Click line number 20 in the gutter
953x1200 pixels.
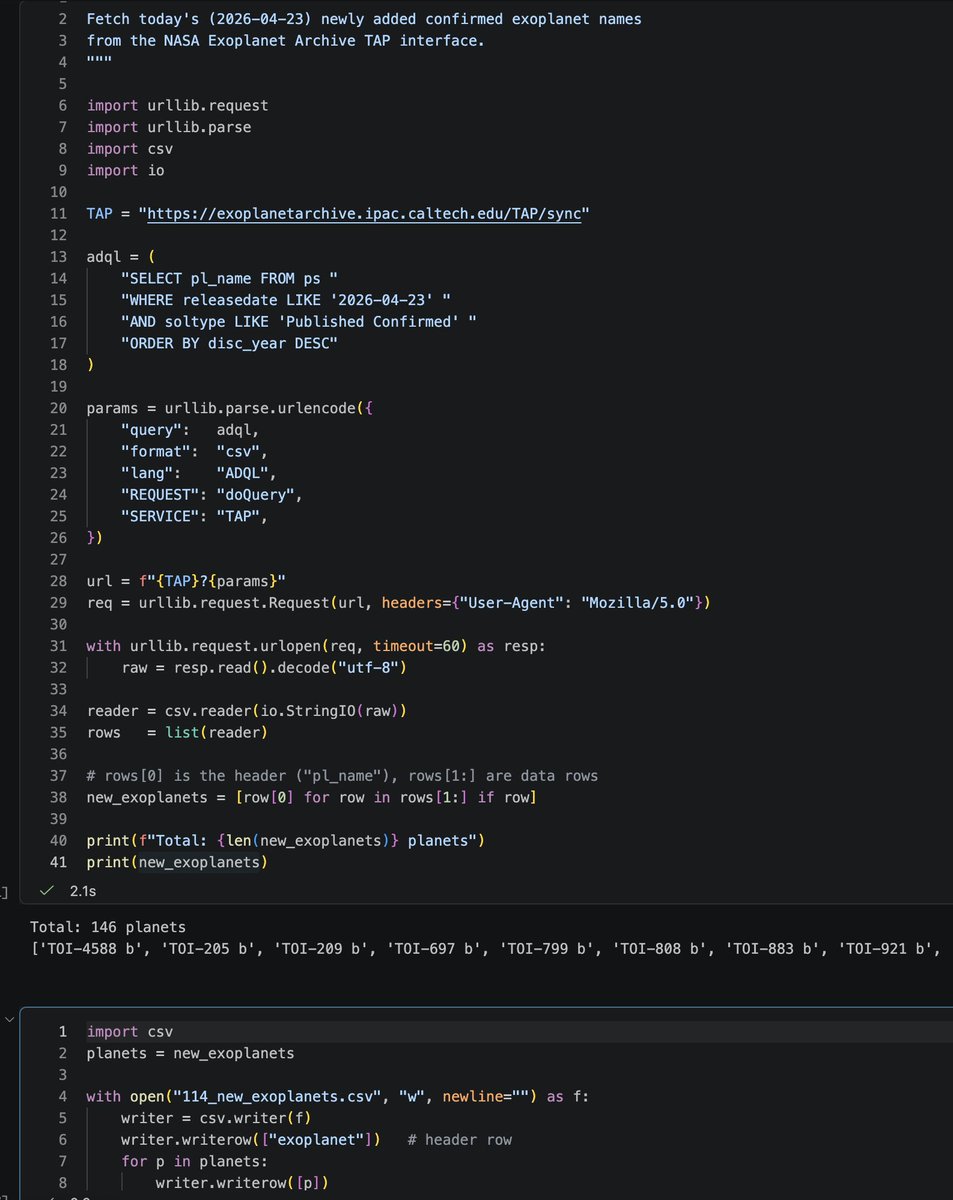58,408
